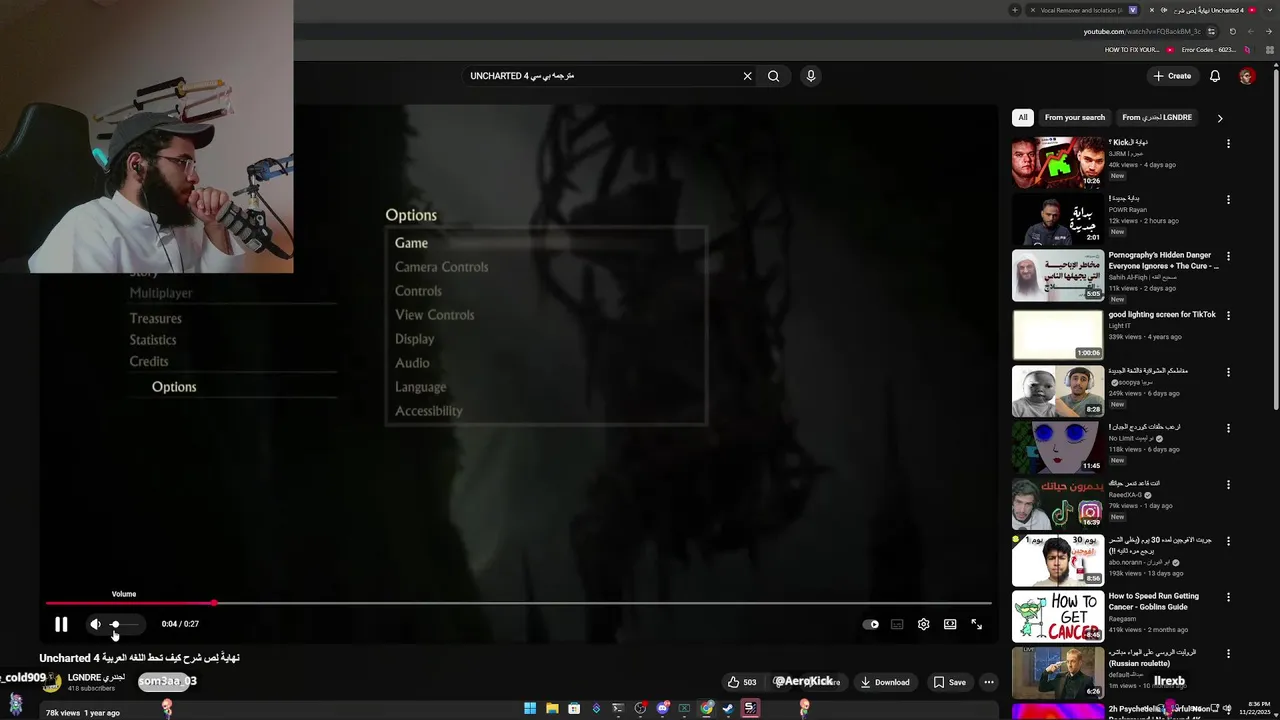Mute the video with speaker icon
Viewport: 1280px width, 720px height.
(96, 624)
